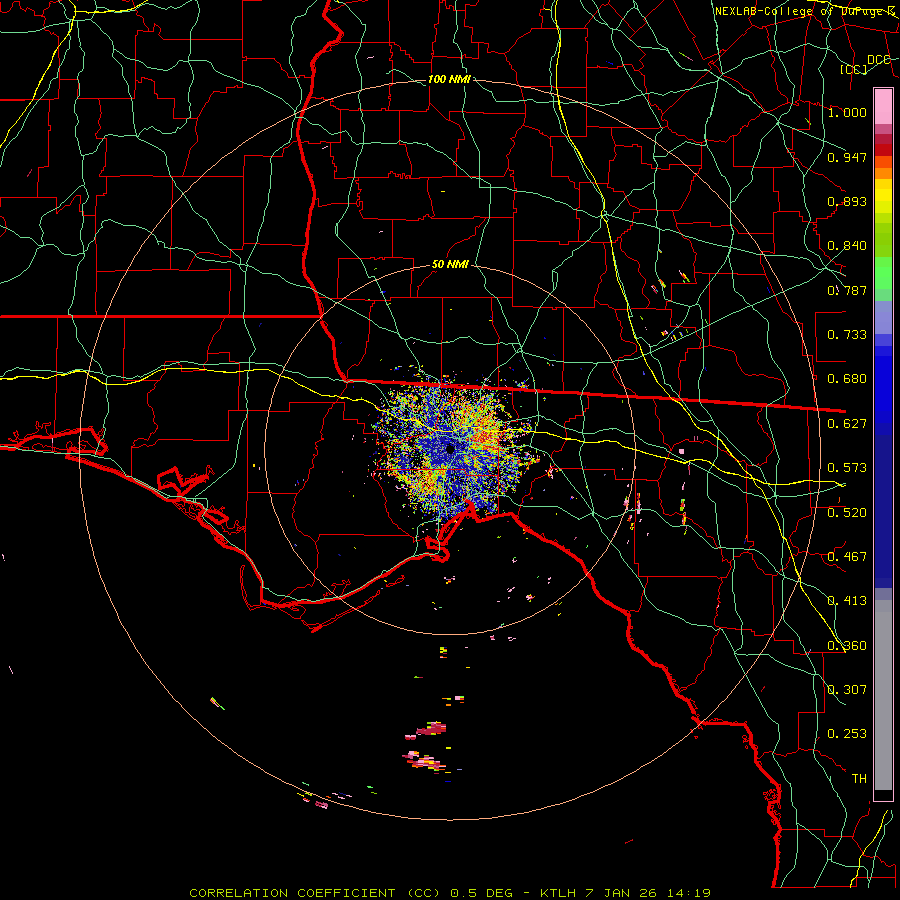Click the 0.840 color scale value
This screenshot has width=900, height=900.
(x=847, y=245)
